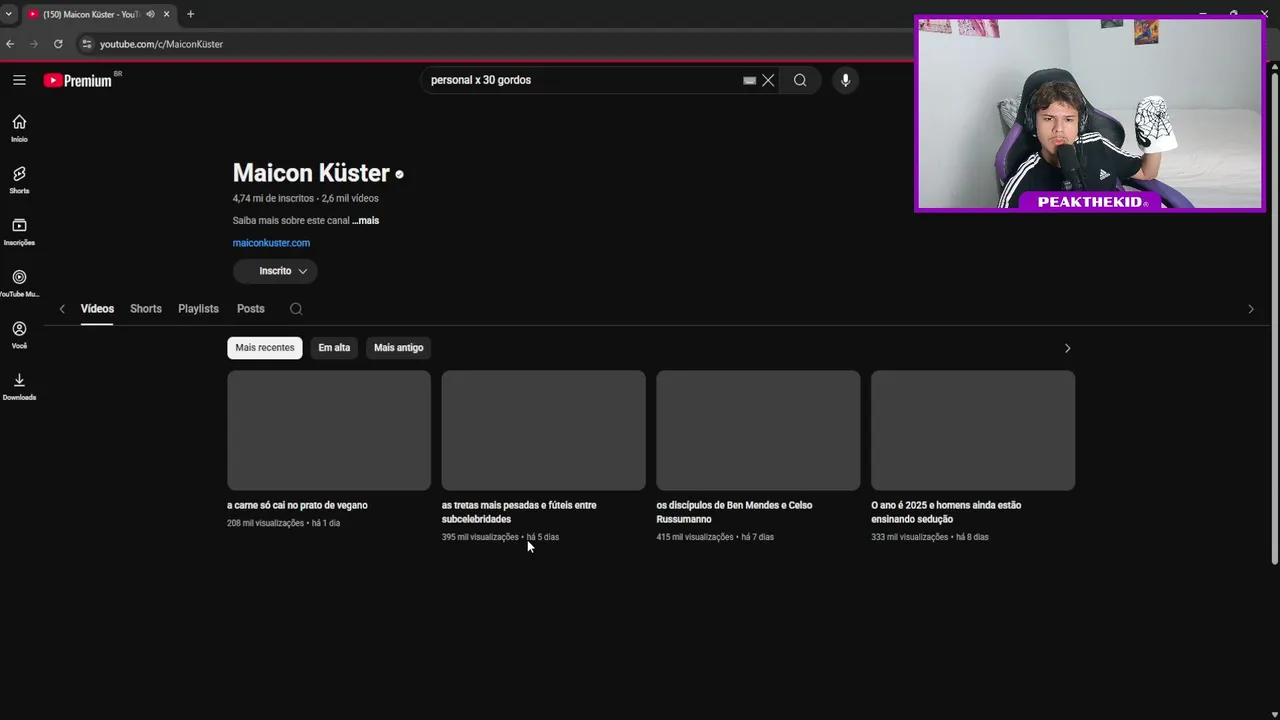
Task: Open the on-screen keyboard icon in search
Action: [x=749, y=80]
